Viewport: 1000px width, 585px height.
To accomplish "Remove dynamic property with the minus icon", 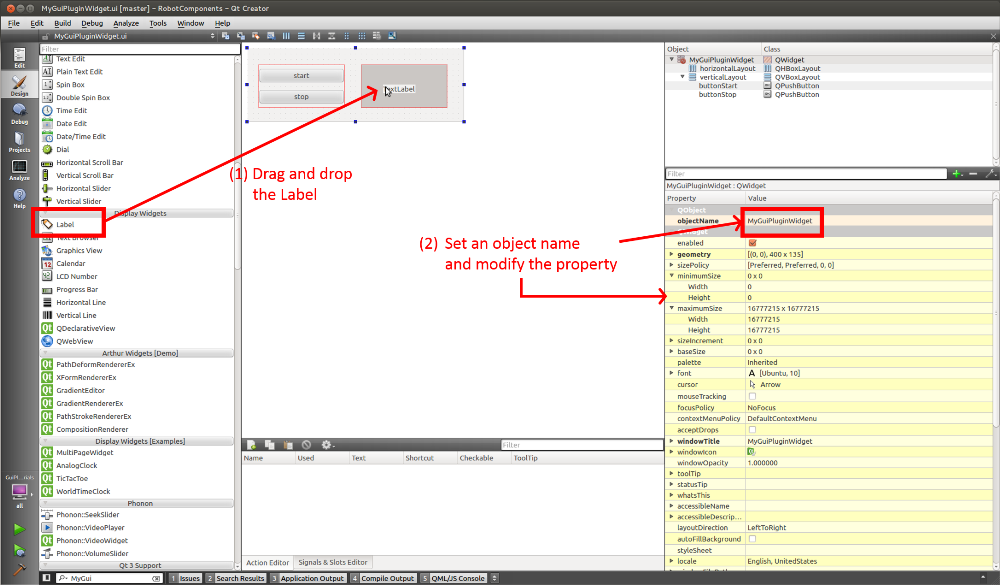I will point(973,174).
